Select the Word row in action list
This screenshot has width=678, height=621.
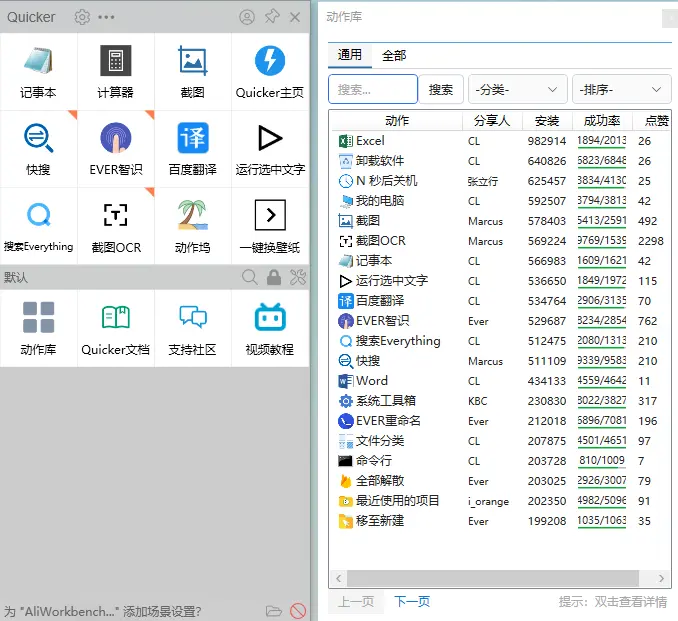501,381
